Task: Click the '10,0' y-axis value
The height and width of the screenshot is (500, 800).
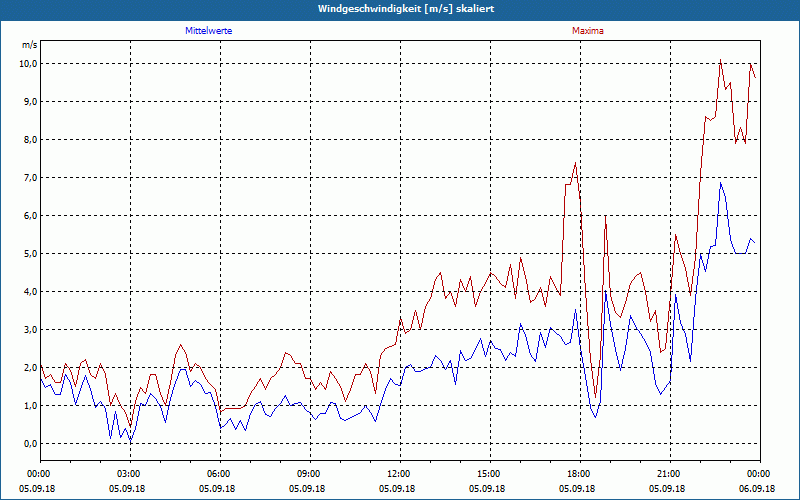Action: click(x=29, y=64)
